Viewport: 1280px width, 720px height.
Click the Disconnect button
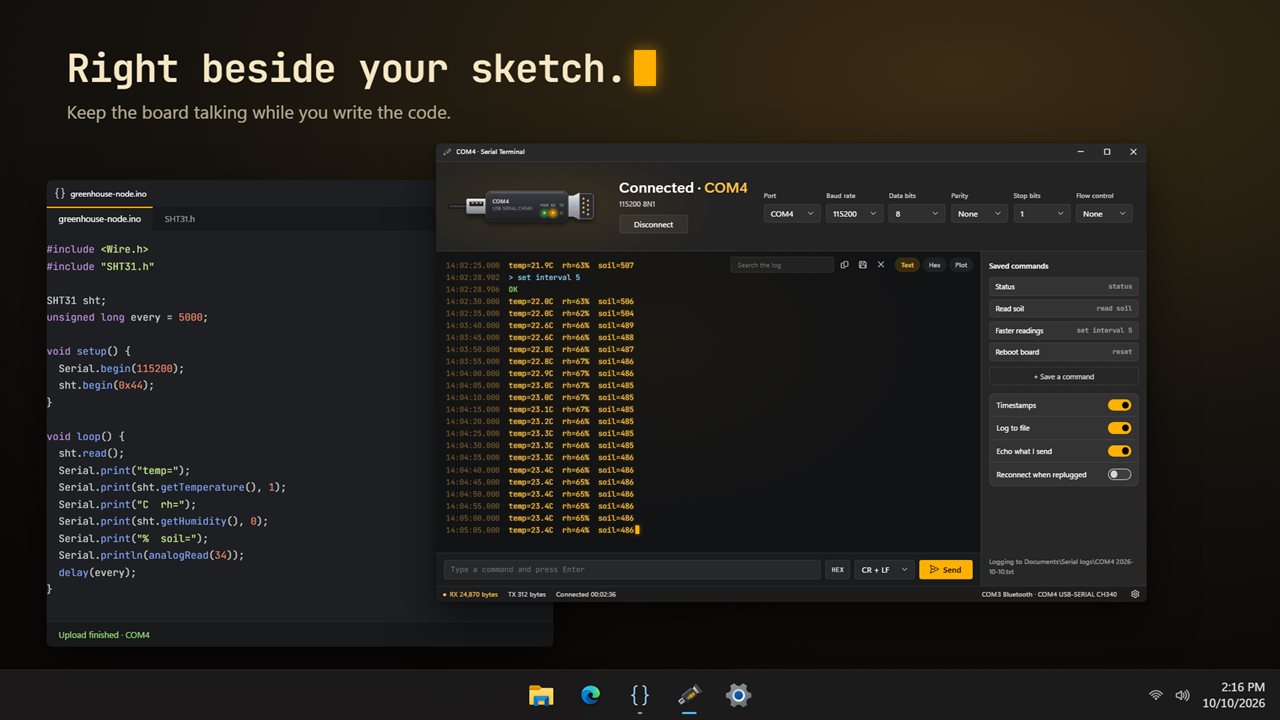click(x=653, y=224)
